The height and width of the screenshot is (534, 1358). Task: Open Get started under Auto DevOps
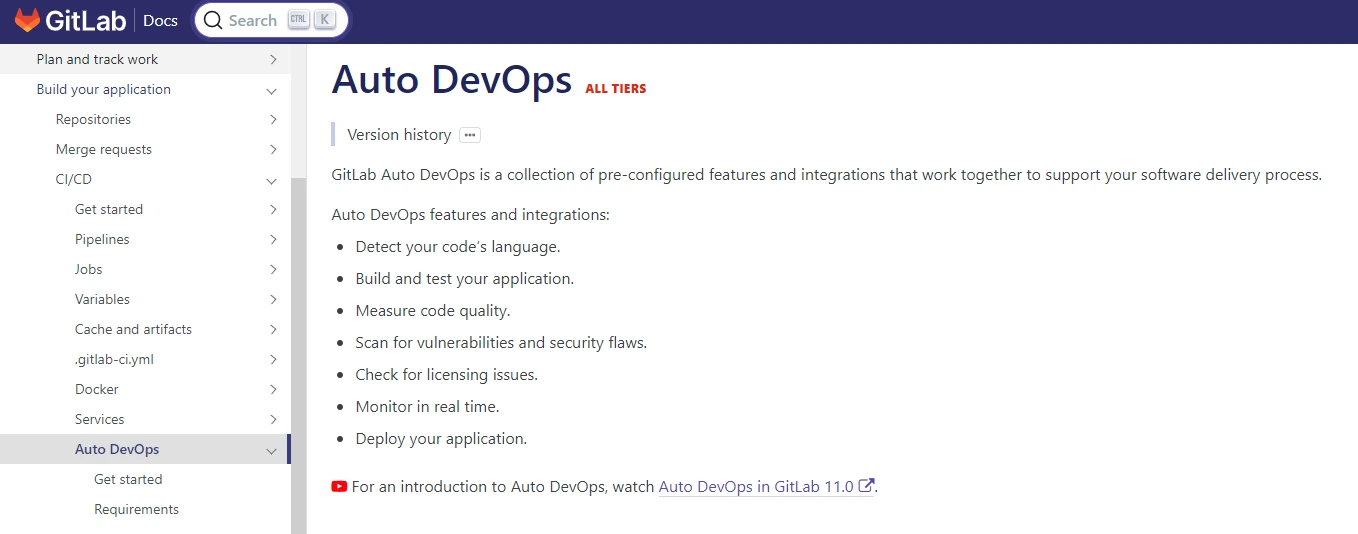[x=128, y=479]
